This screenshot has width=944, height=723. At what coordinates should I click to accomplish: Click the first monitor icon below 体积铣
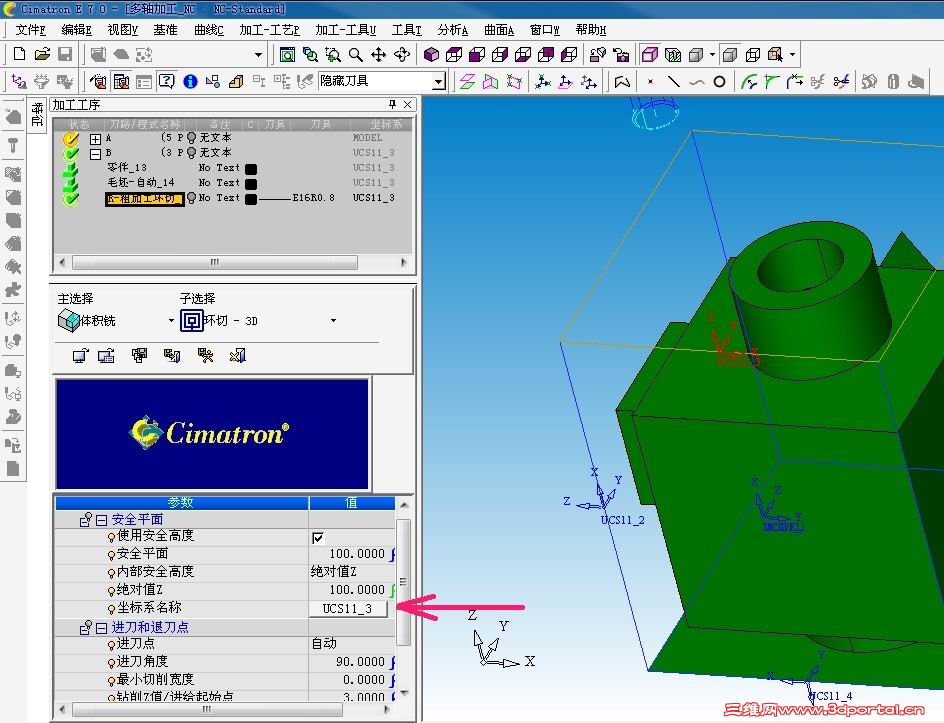pyautogui.click(x=81, y=356)
